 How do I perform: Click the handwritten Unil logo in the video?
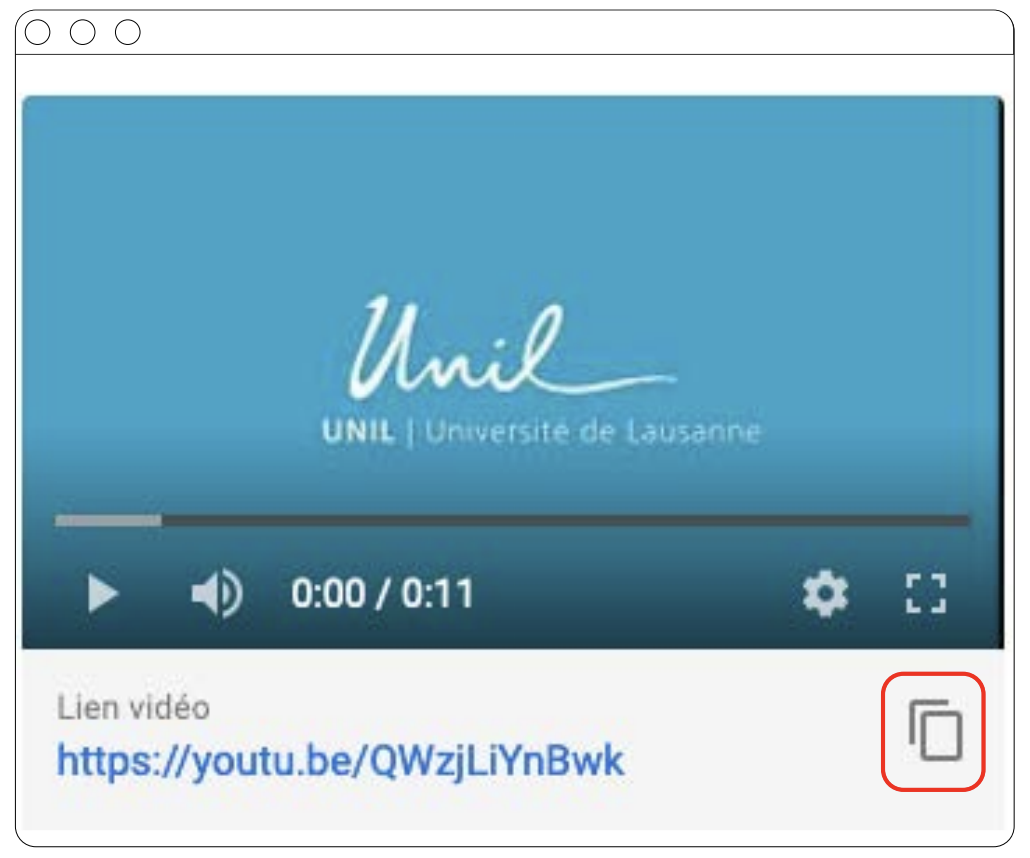[512, 347]
